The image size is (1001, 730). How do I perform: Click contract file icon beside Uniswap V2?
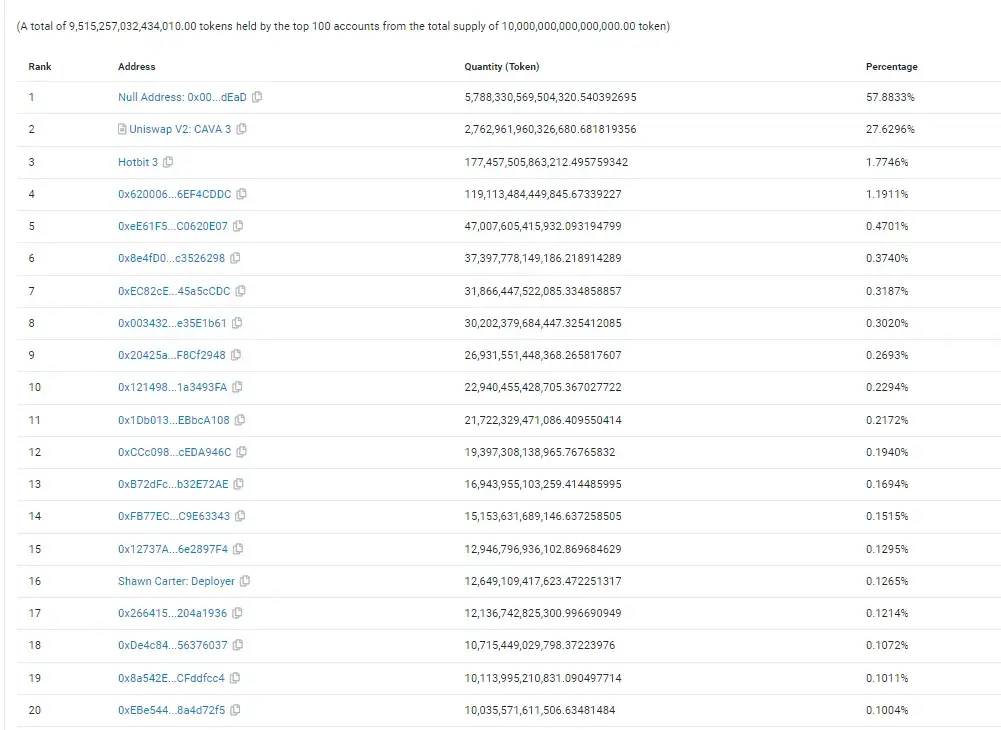tap(122, 129)
